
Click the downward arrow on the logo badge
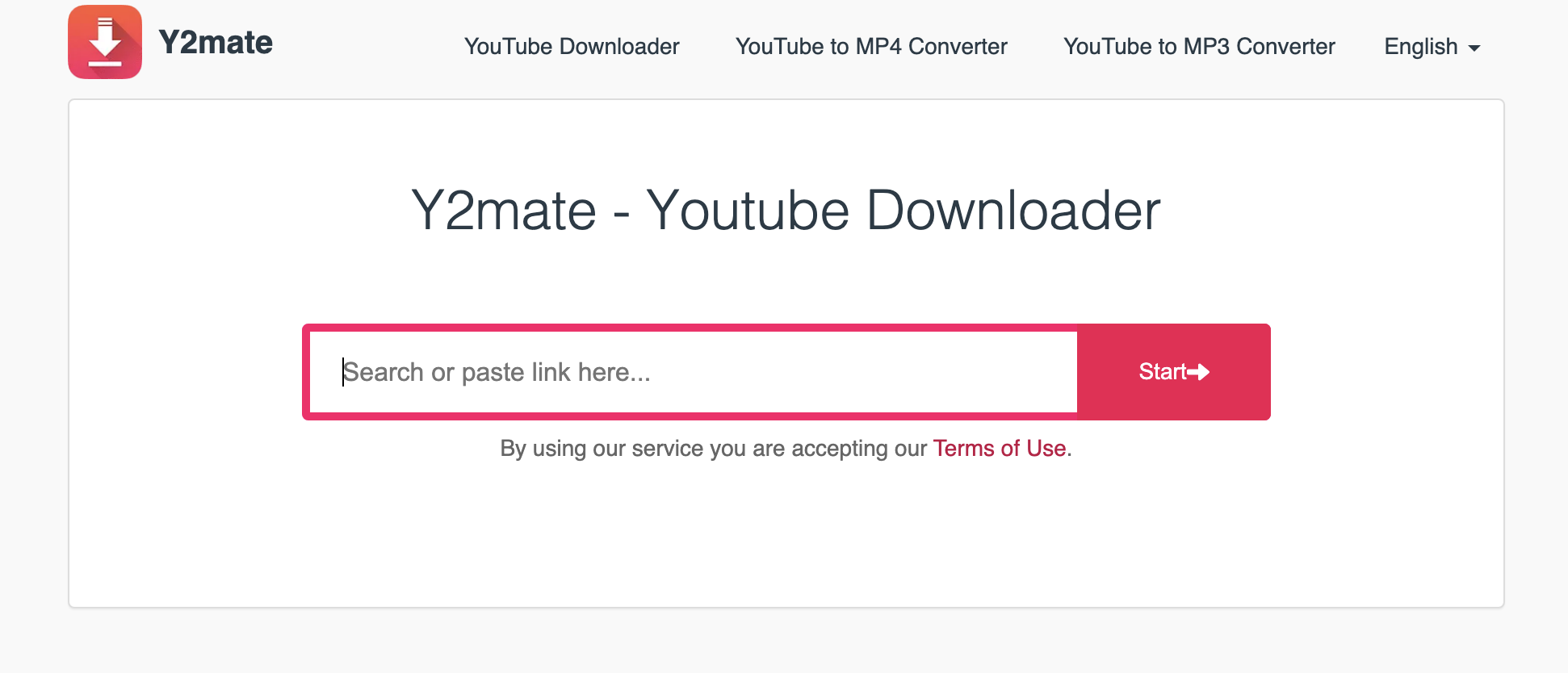(x=104, y=36)
